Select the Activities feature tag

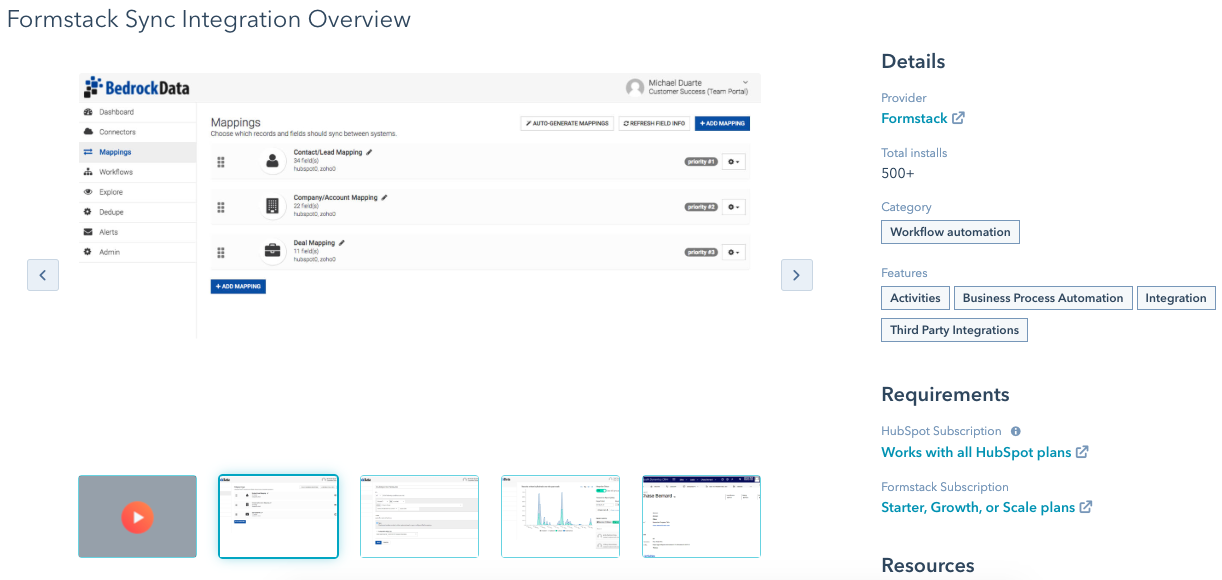[x=915, y=298]
